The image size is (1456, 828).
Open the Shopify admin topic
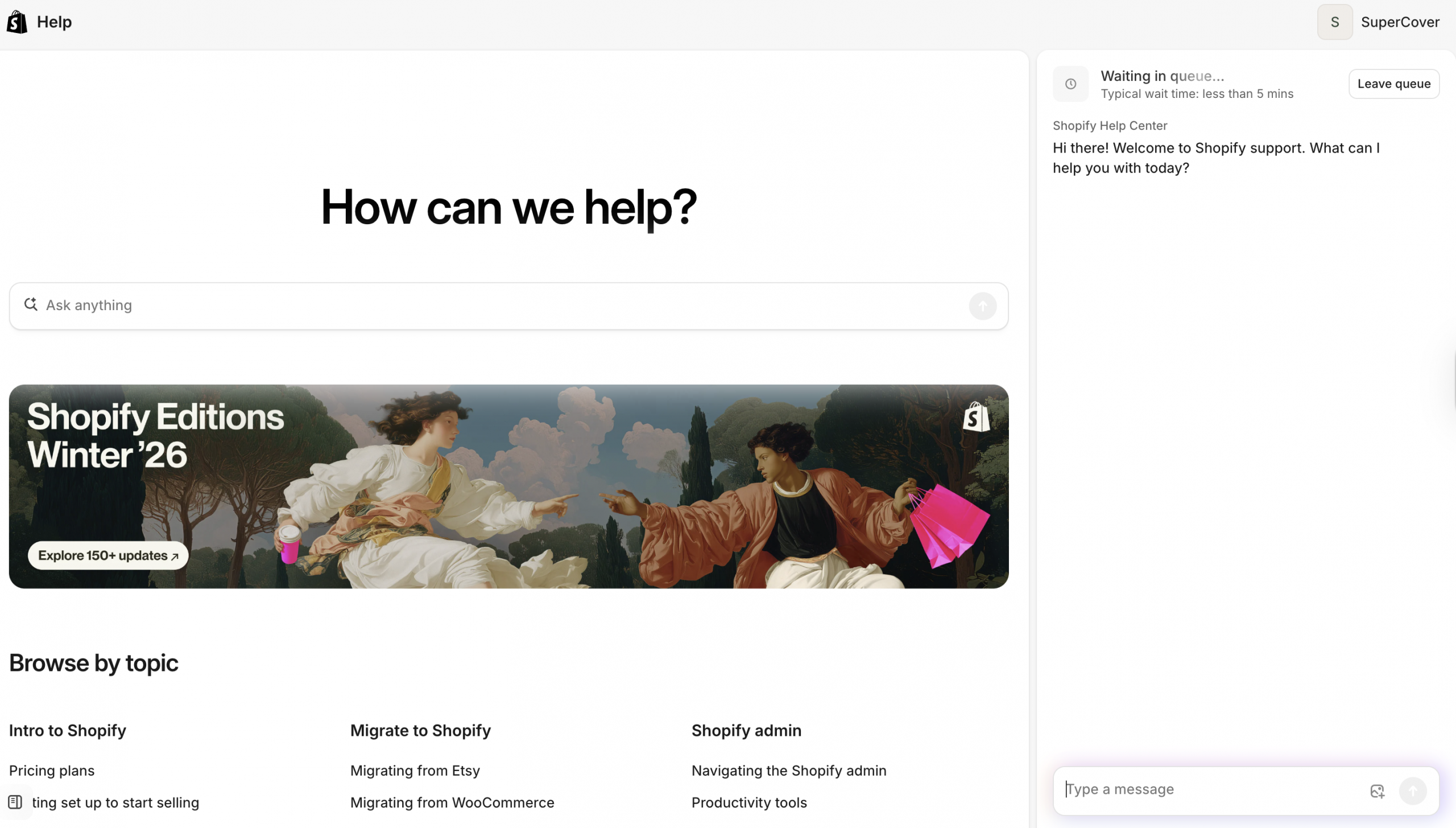click(x=746, y=731)
